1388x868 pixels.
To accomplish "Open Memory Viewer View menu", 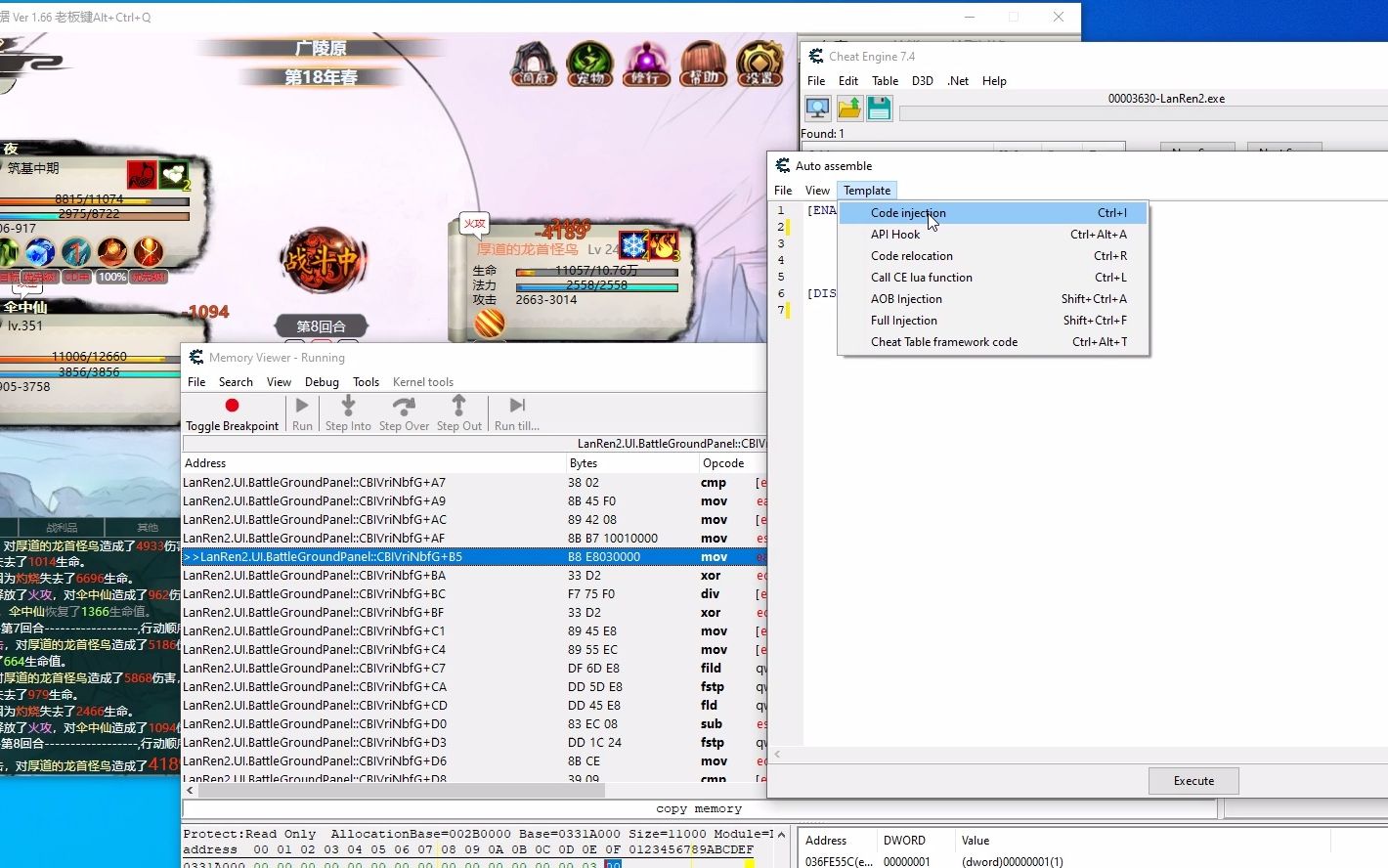I will click(x=279, y=382).
